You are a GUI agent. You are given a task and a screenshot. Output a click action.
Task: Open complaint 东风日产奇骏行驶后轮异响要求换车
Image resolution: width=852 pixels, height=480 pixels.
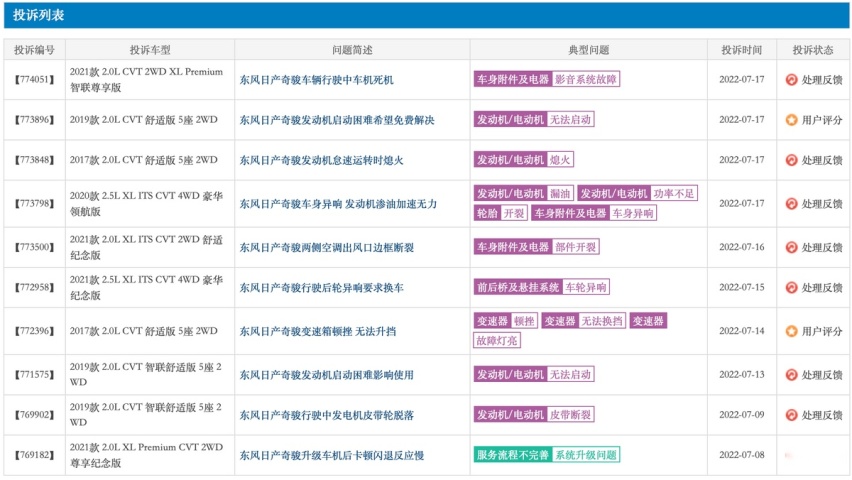coord(321,288)
